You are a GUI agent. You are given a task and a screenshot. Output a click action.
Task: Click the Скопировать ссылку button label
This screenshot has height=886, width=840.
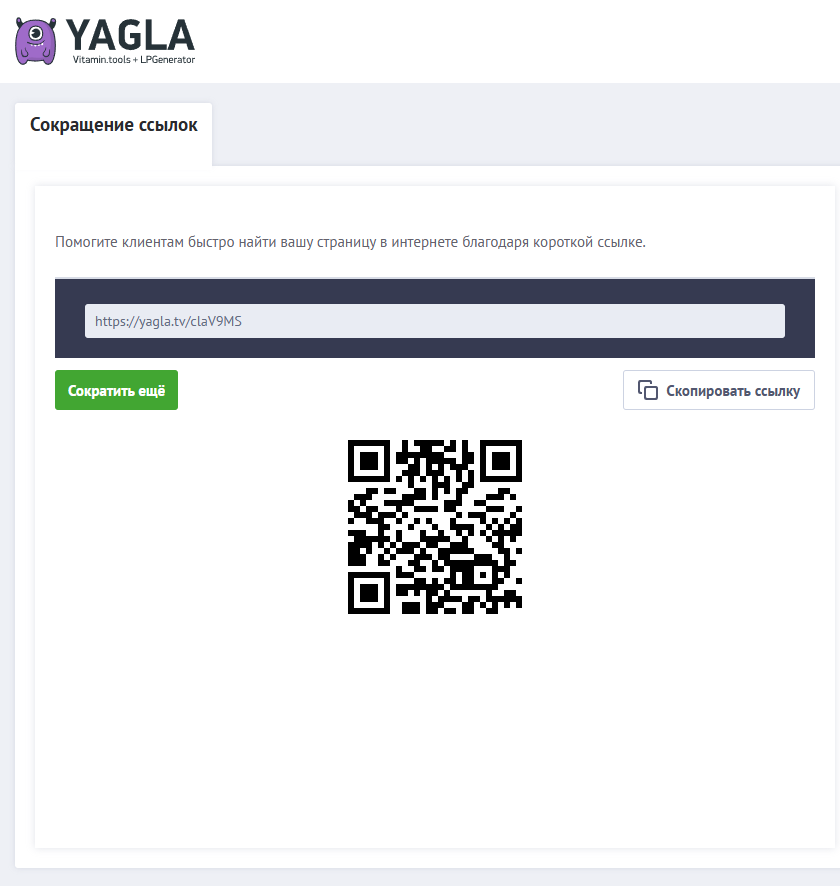pos(733,390)
